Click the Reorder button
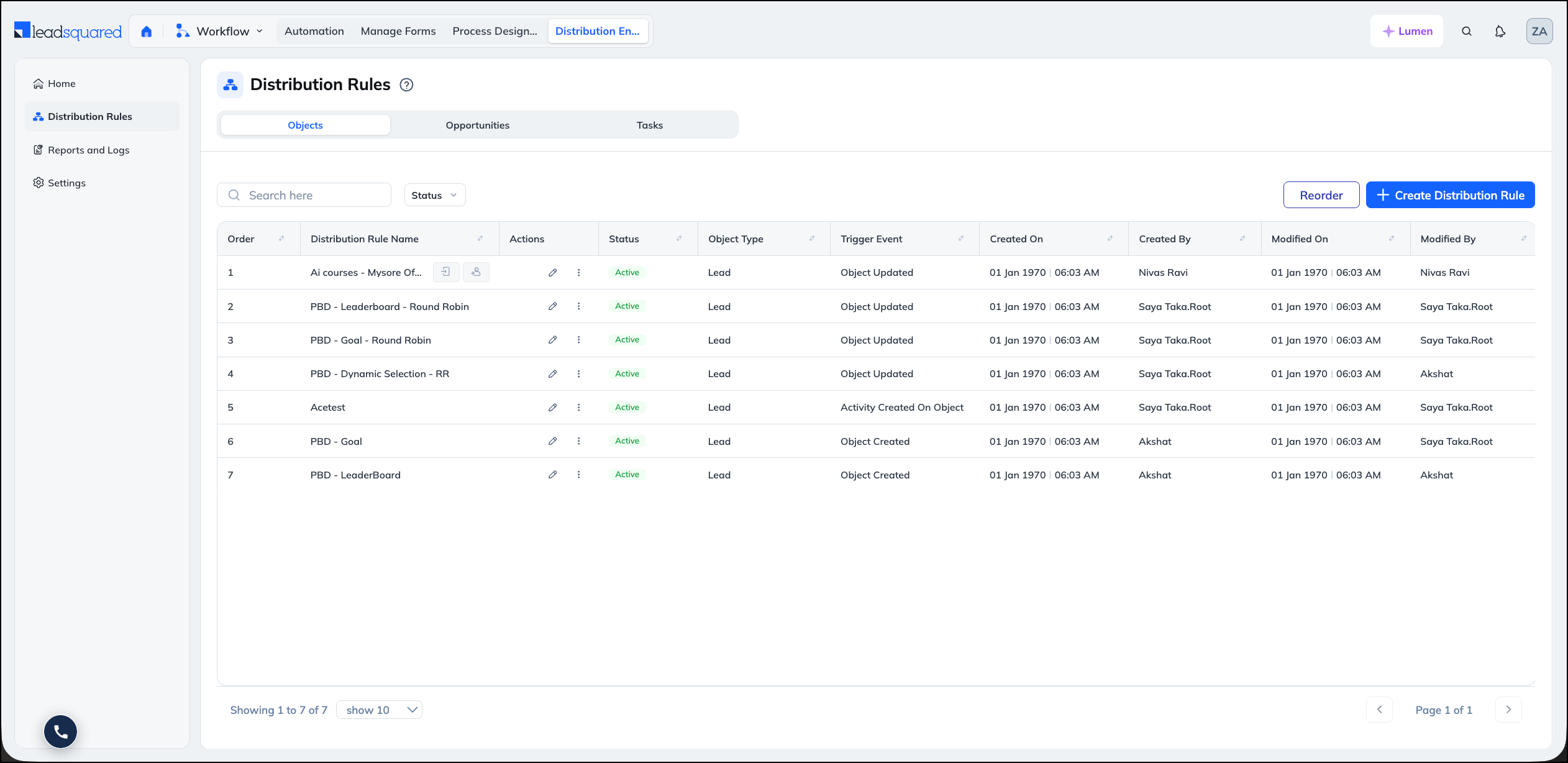 [x=1321, y=195]
